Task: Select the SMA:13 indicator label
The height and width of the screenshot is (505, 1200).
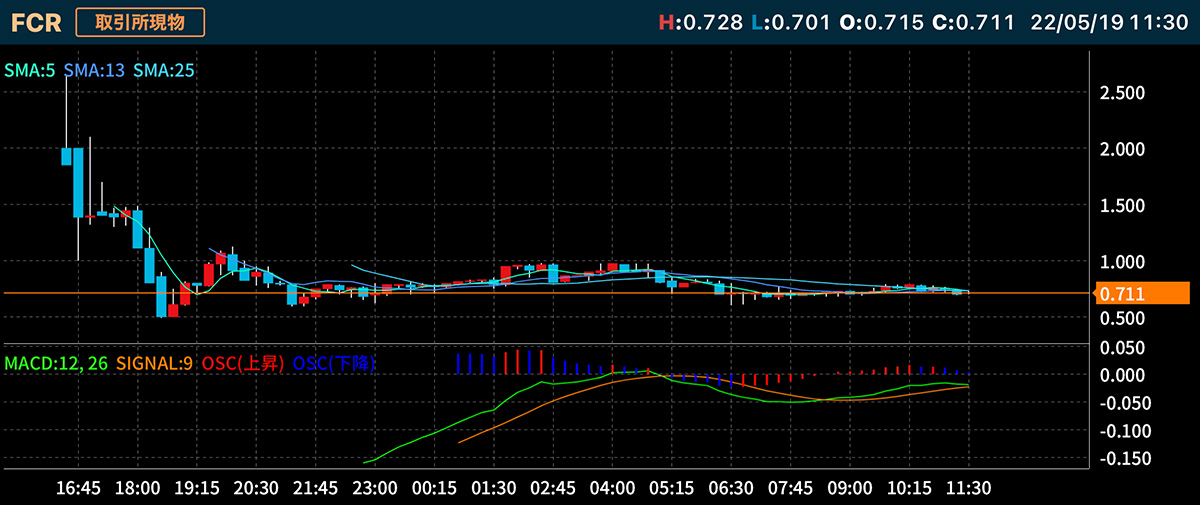Action: click(x=94, y=71)
